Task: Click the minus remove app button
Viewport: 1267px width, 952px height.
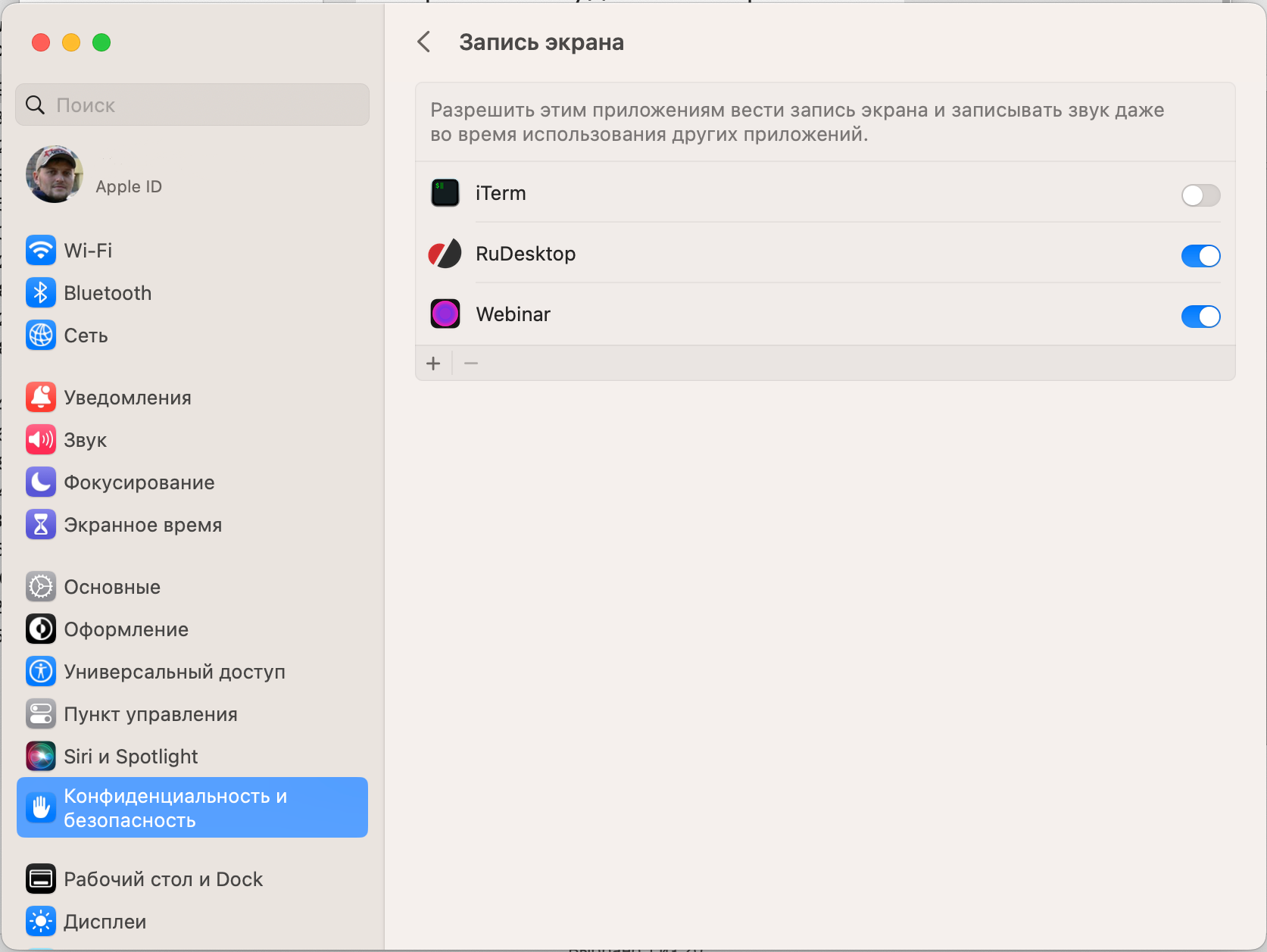Action: (471, 364)
